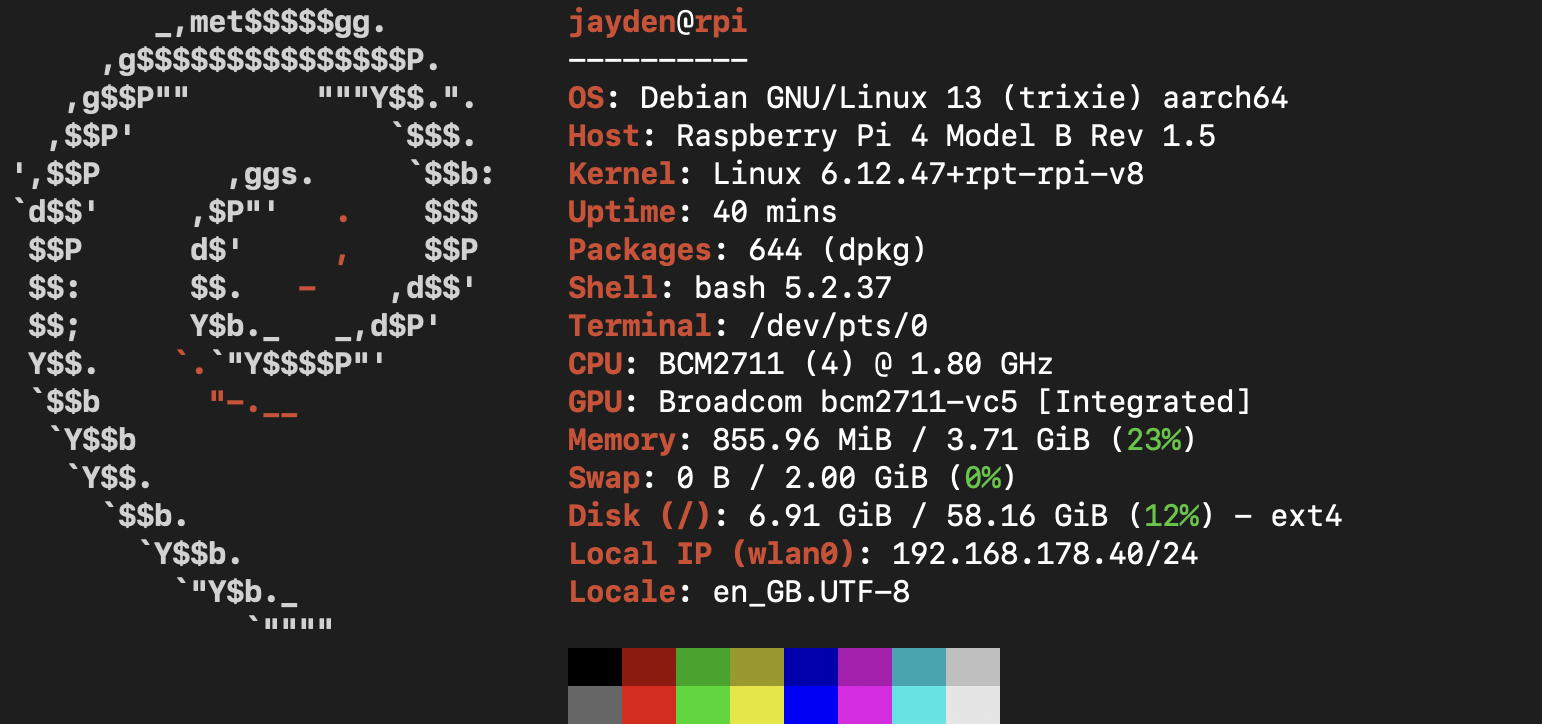Click the jayden@rpi username header

pyautogui.click(x=655, y=20)
